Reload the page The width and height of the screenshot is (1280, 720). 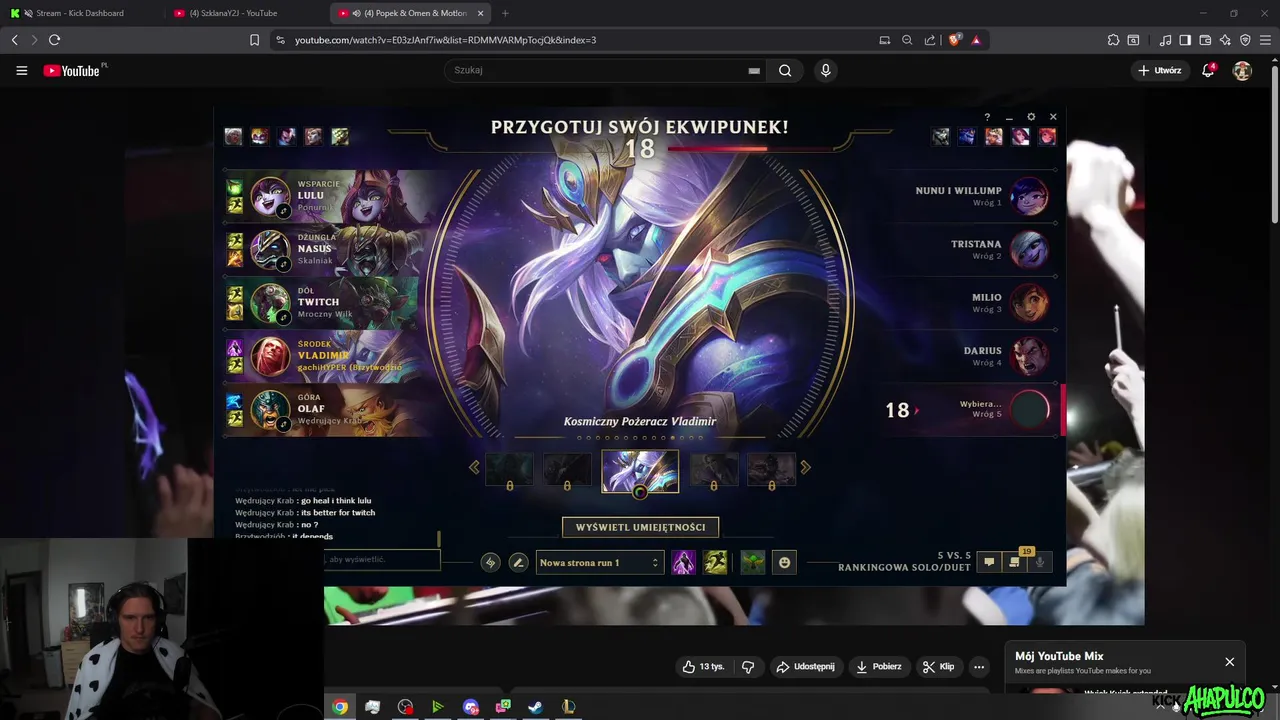pyautogui.click(x=54, y=40)
